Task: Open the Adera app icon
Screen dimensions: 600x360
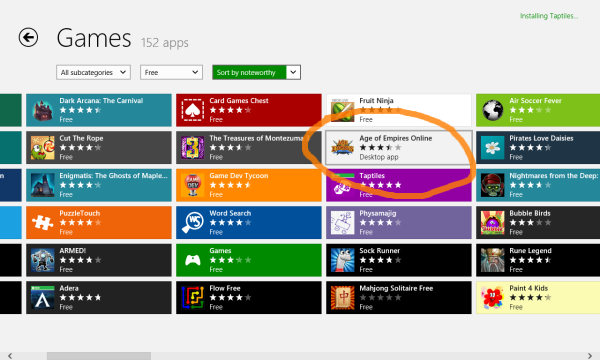Action: (x=42, y=298)
